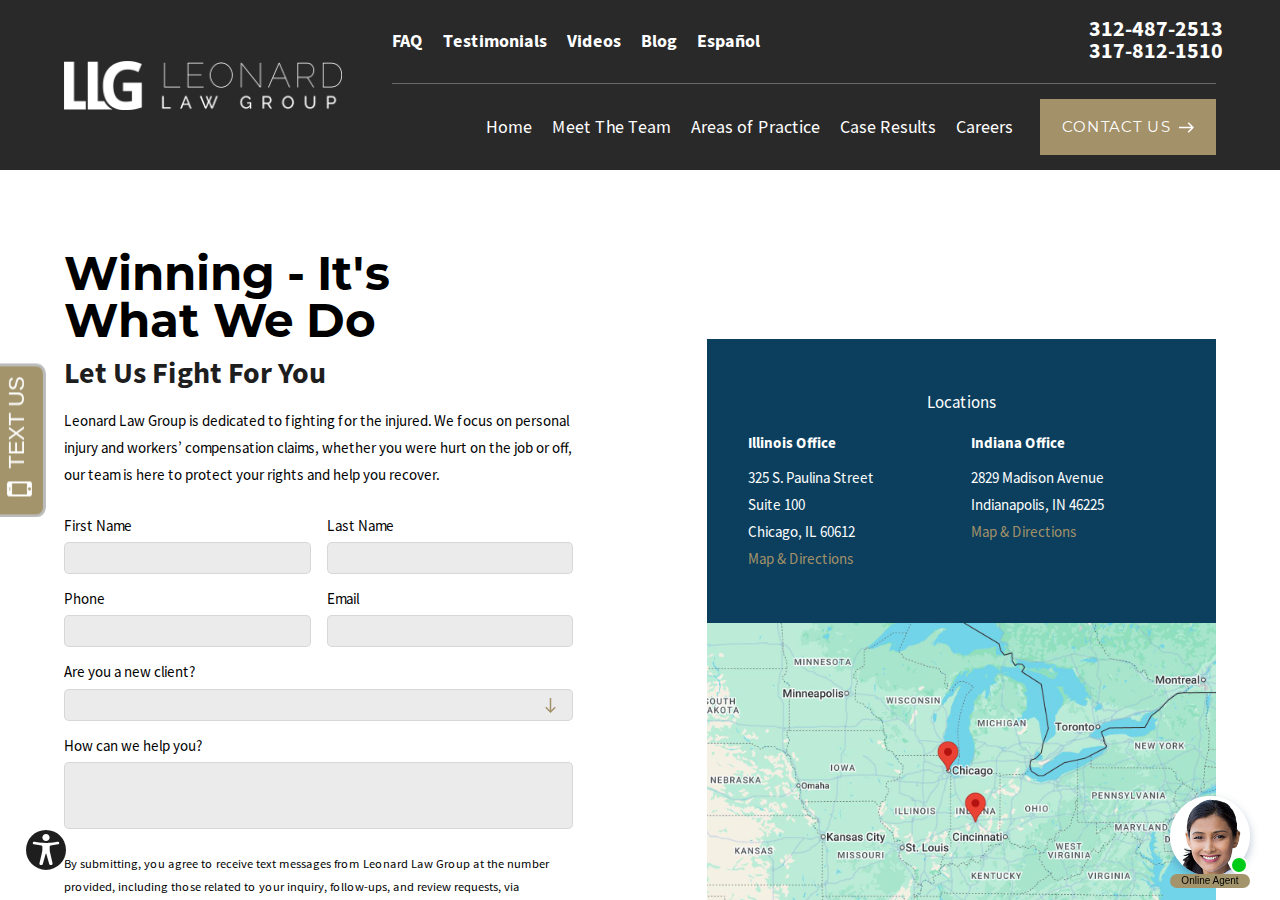The width and height of the screenshot is (1280, 900).
Task: Click the Chicago map pin
Action: [x=947, y=755]
